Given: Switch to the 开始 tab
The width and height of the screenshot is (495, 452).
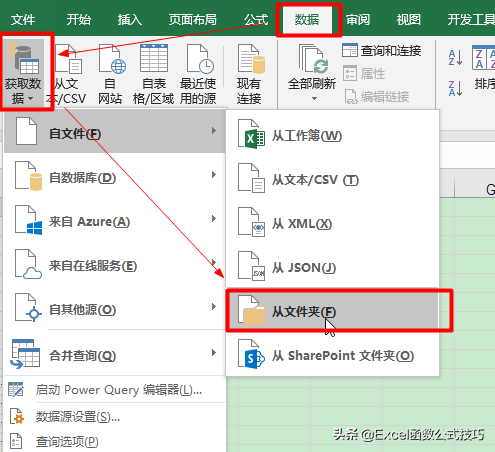Looking at the screenshot, I should click(79, 20).
